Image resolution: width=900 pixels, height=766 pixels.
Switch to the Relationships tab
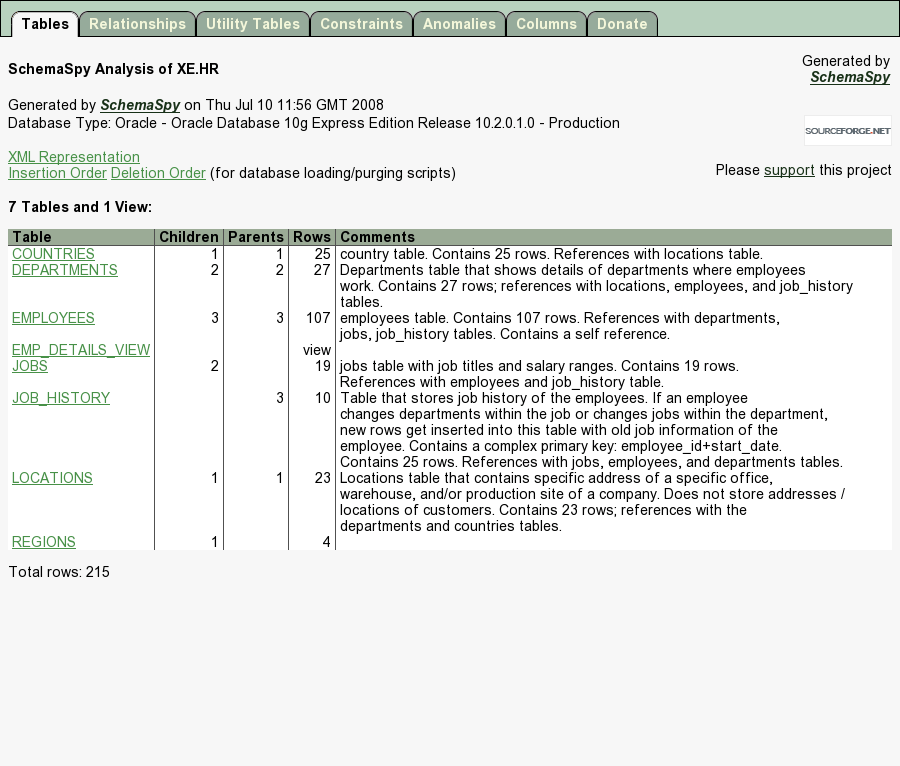coord(137,24)
